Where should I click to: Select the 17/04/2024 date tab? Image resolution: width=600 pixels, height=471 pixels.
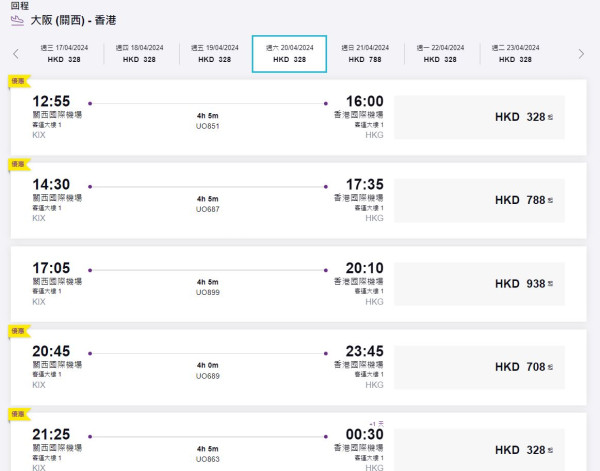click(x=64, y=54)
